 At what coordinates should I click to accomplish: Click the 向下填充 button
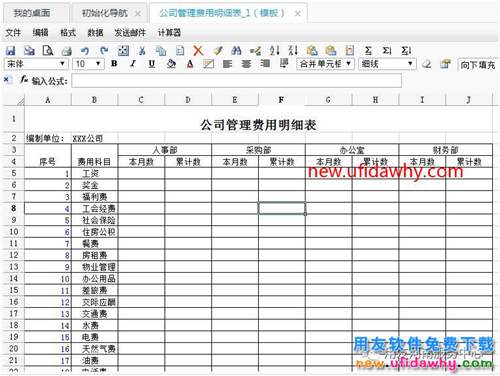[477, 65]
